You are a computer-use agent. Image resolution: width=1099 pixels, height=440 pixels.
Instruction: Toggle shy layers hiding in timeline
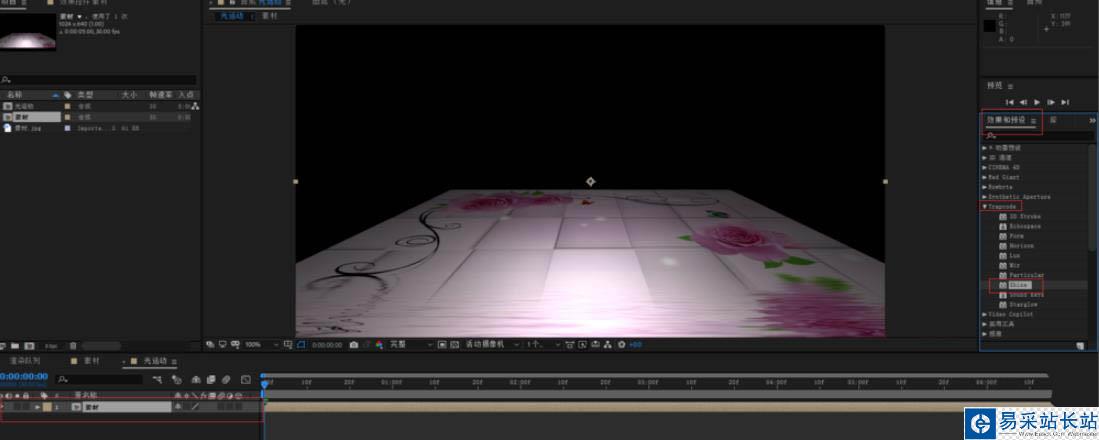pos(196,380)
